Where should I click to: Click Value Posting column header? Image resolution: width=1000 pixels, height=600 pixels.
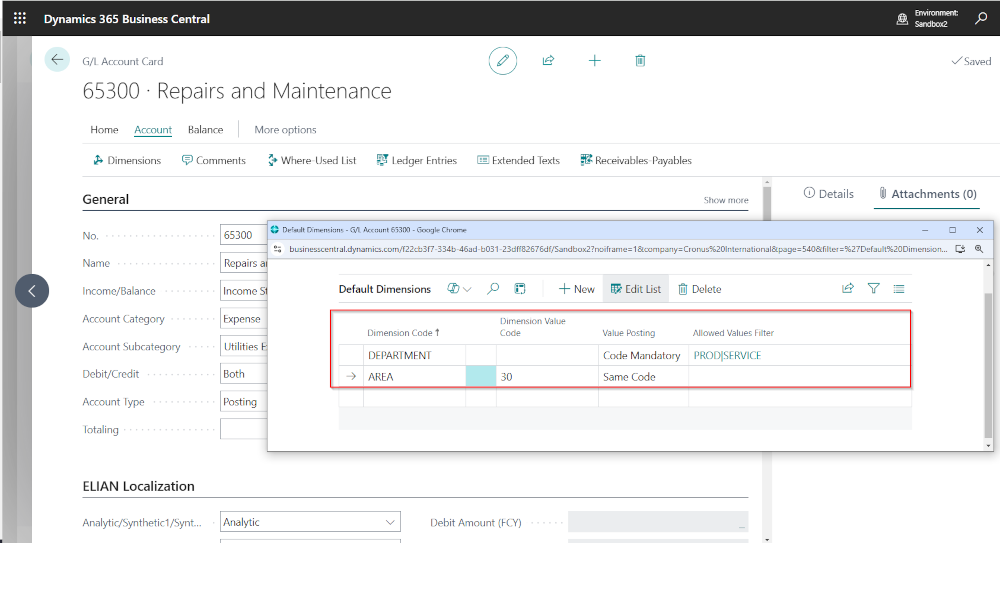click(629, 333)
